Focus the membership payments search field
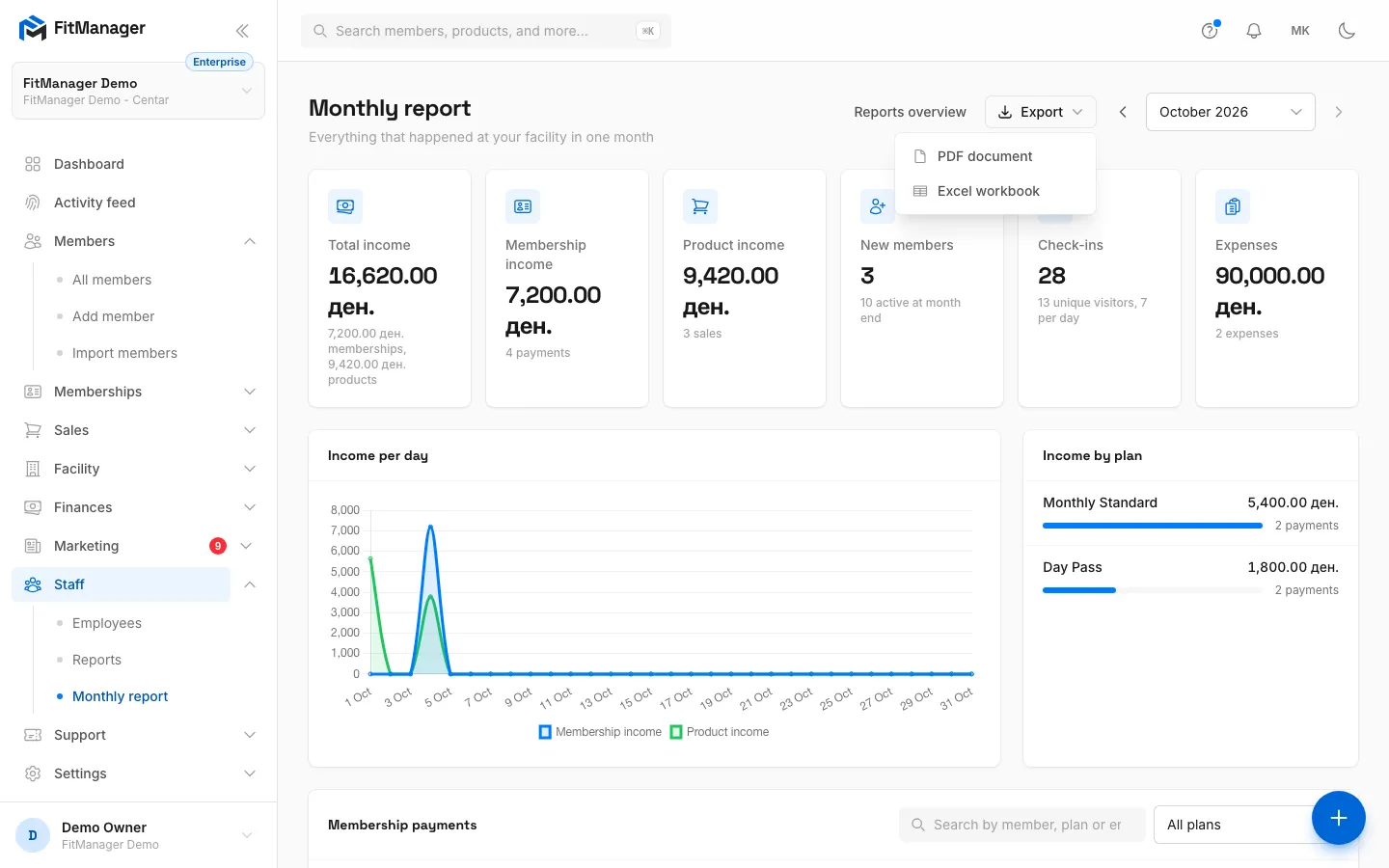The width and height of the screenshot is (1389, 868). [x=1022, y=825]
